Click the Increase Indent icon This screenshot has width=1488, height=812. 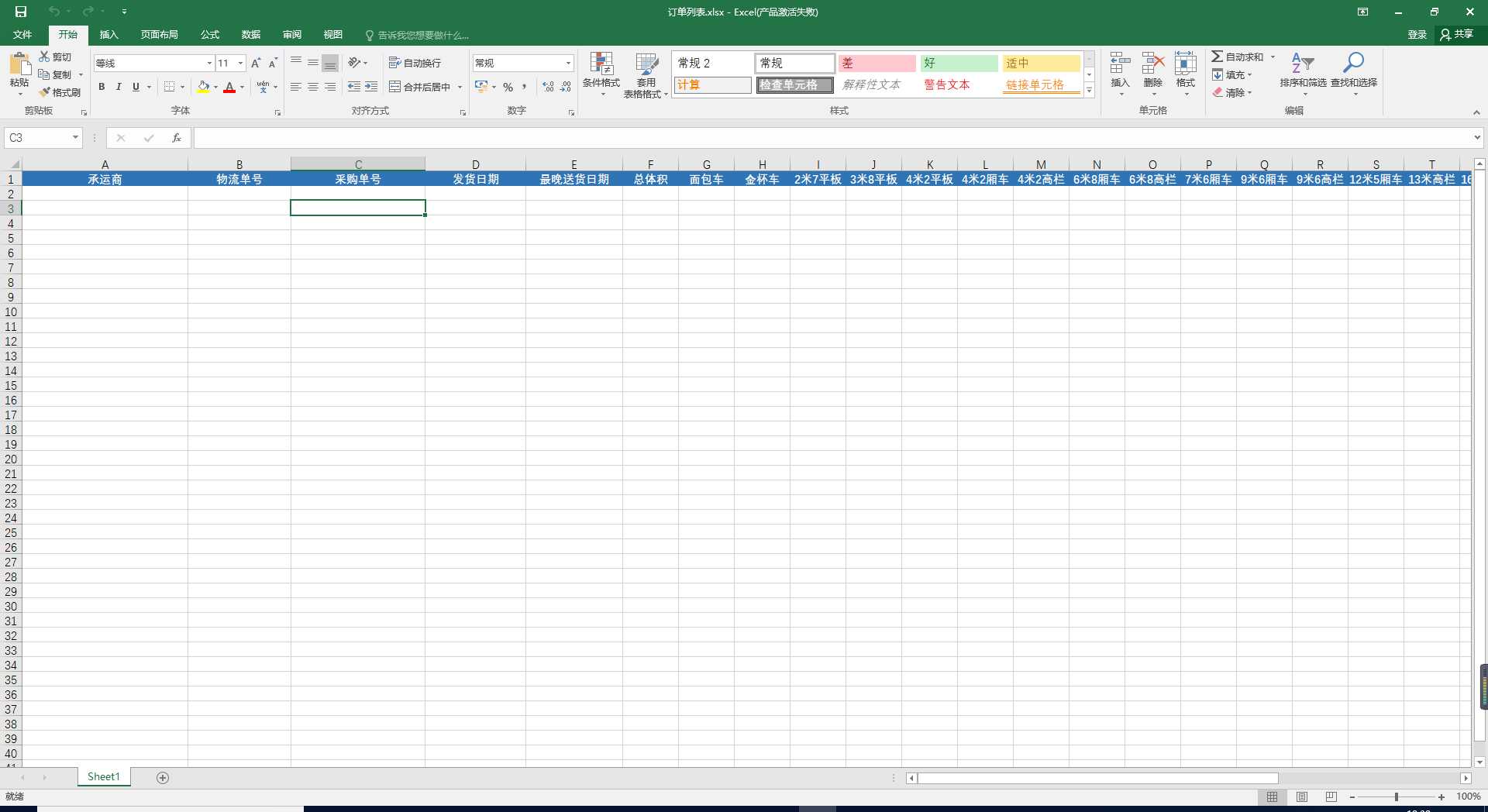click(371, 87)
